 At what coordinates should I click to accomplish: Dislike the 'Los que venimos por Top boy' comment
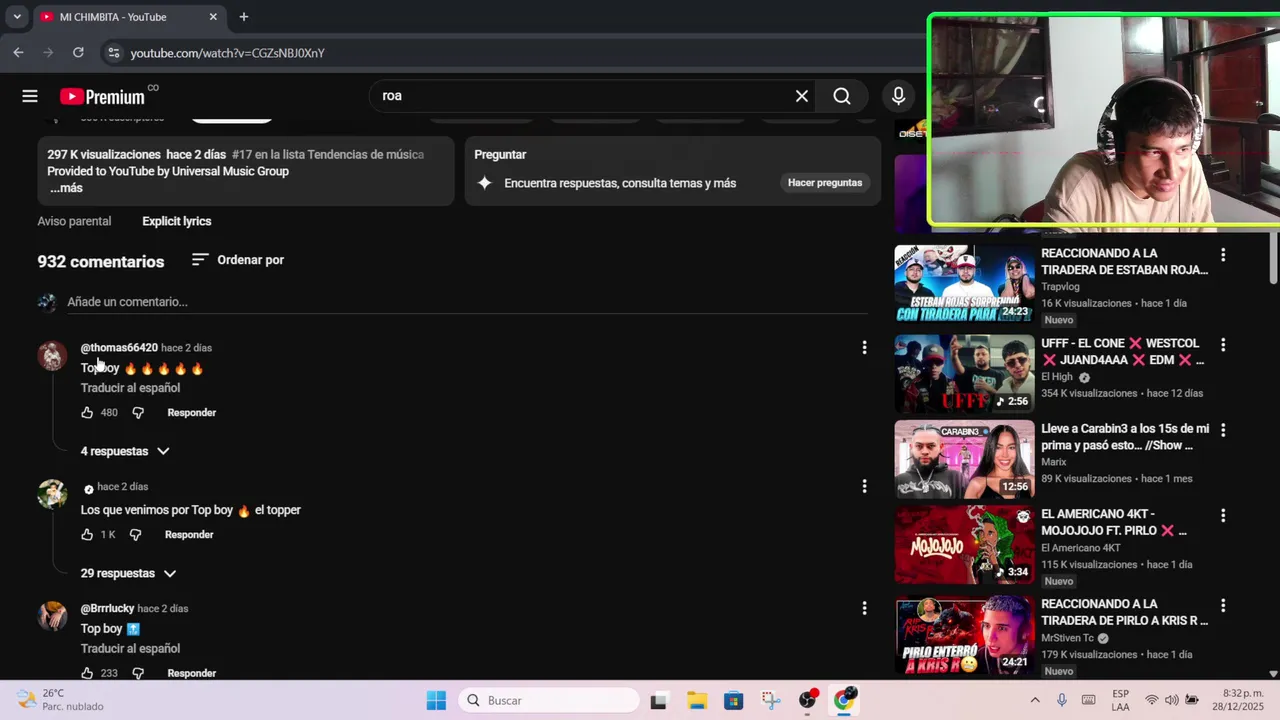[x=136, y=535]
